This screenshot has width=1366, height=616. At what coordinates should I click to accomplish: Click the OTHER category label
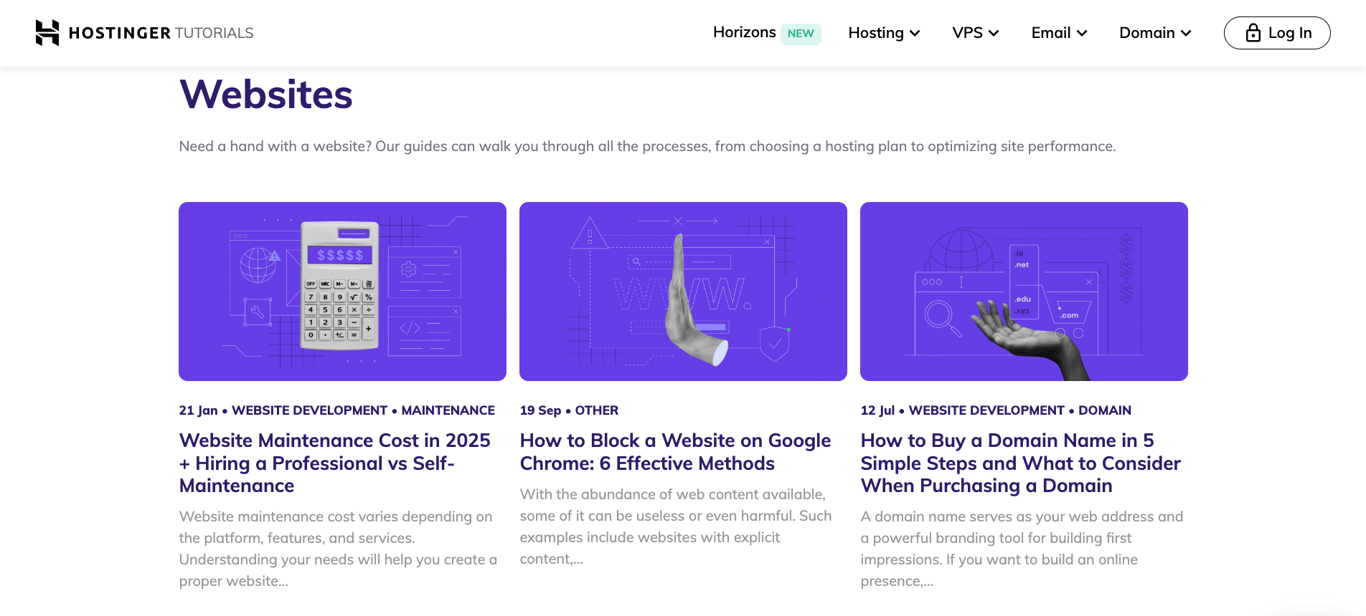click(x=597, y=410)
